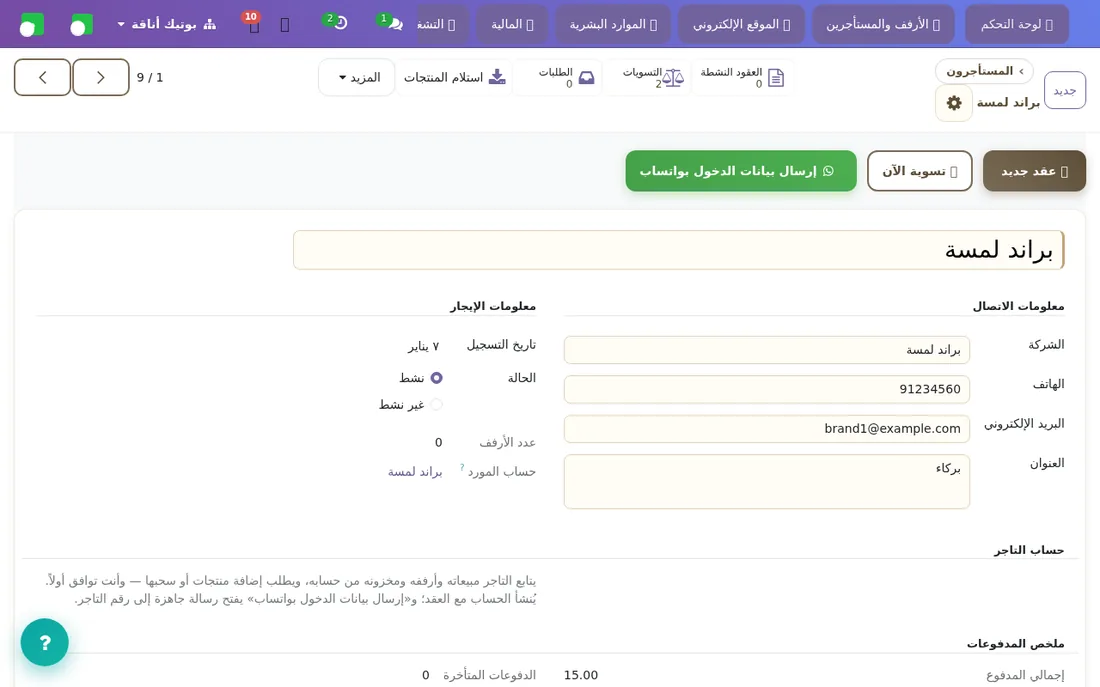Click the settings gear next to براند لمسة
This screenshot has width=1100, height=687.
click(x=953, y=103)
